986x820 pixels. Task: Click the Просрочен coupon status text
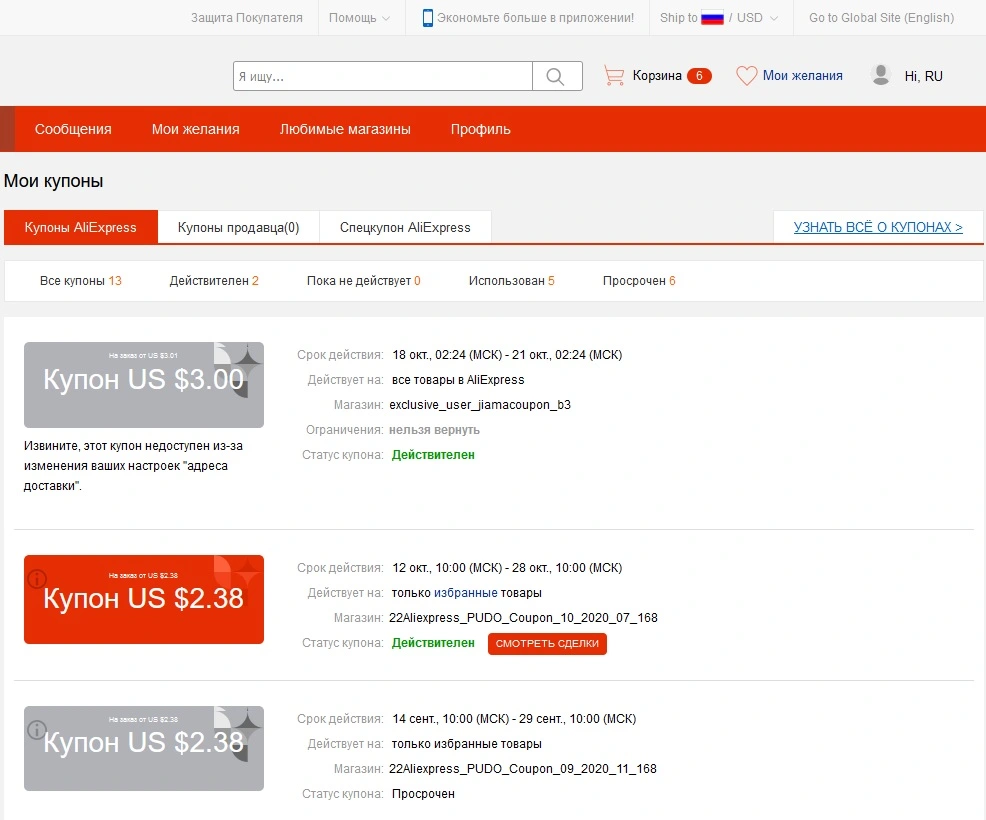[423, 794]
